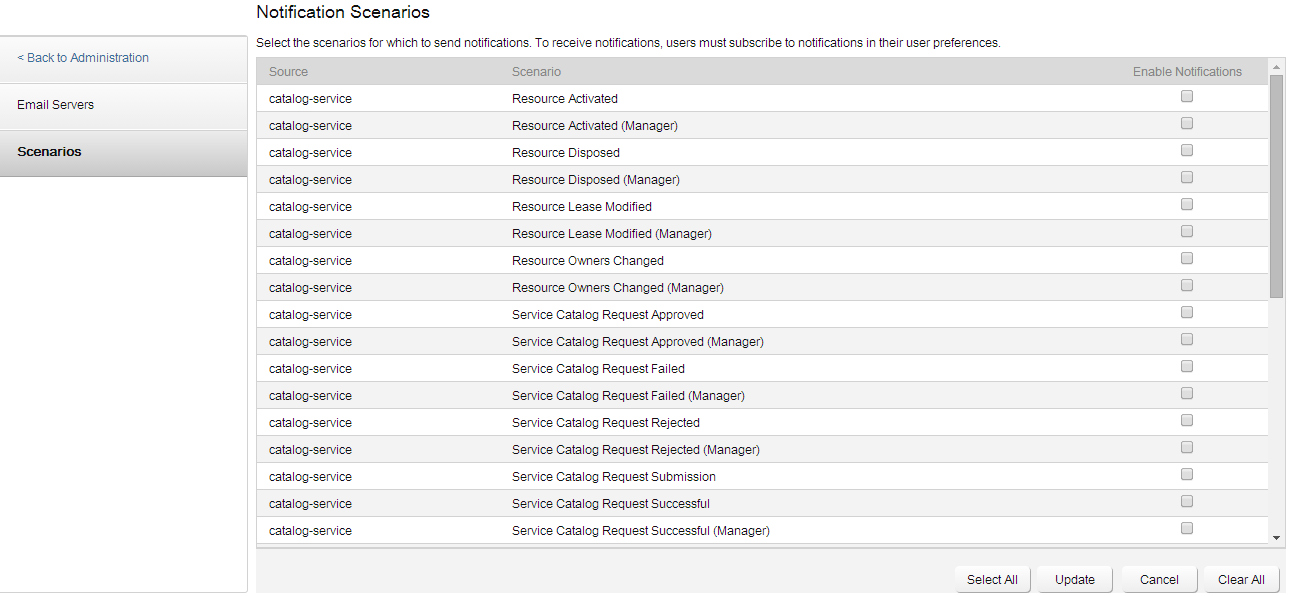Go back to Administration
Screen dimensions: 1290x596
point(83,58)
